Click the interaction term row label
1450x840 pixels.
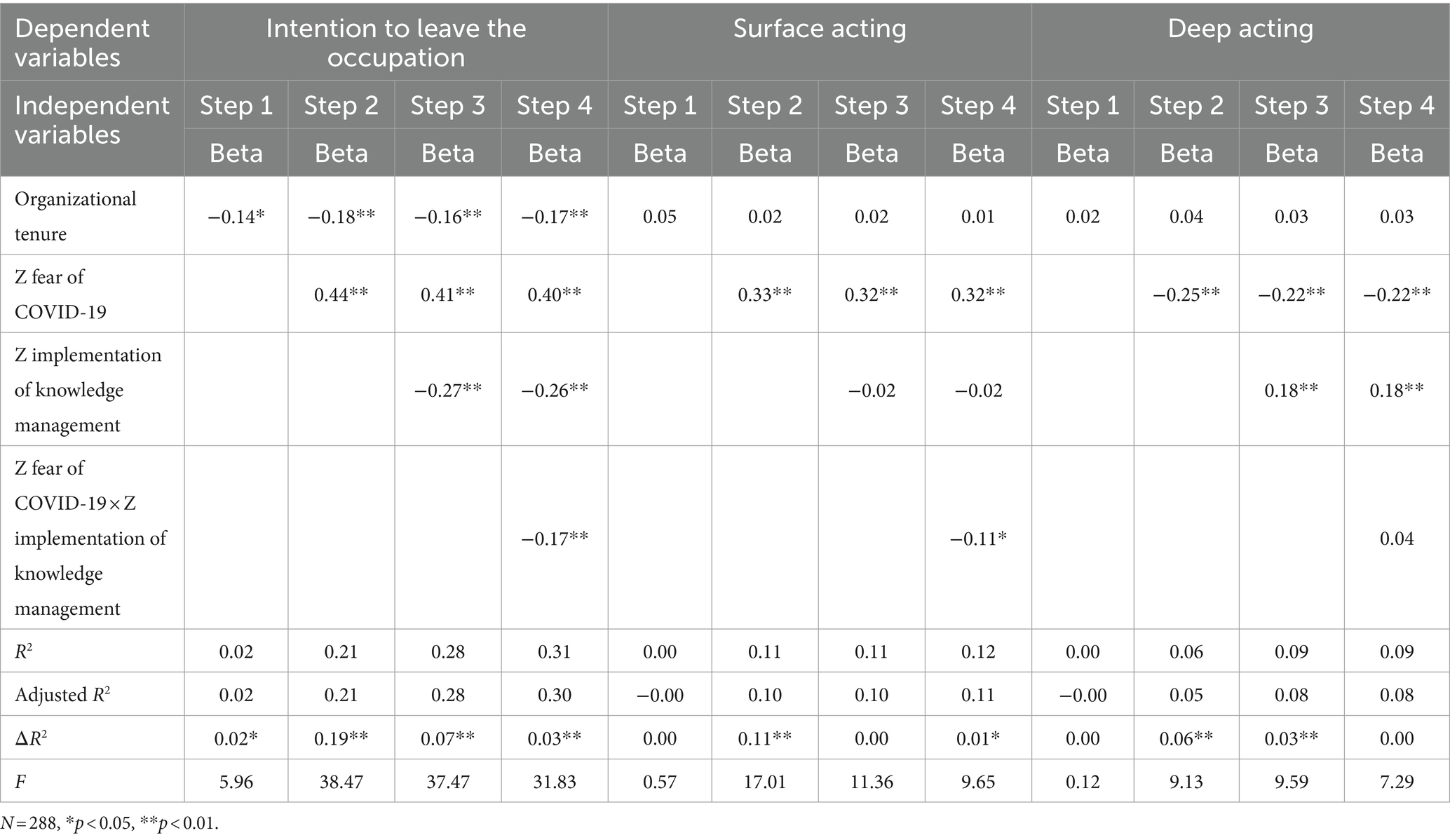[90, 538]
